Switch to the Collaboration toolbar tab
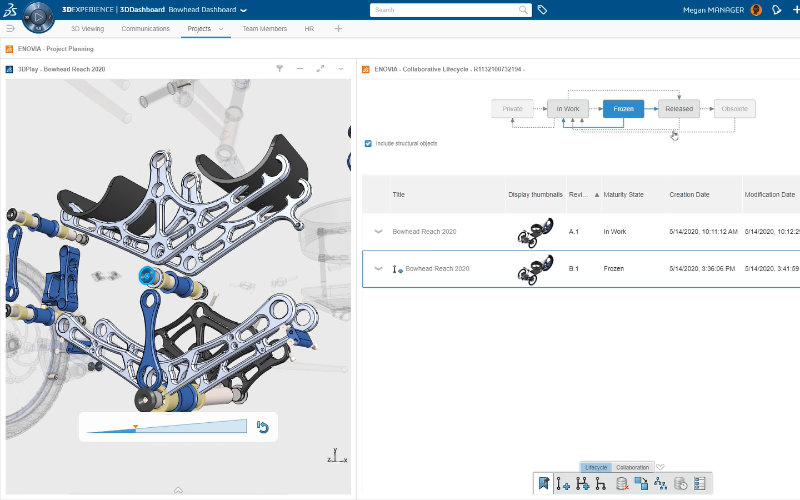 point(632,467)
